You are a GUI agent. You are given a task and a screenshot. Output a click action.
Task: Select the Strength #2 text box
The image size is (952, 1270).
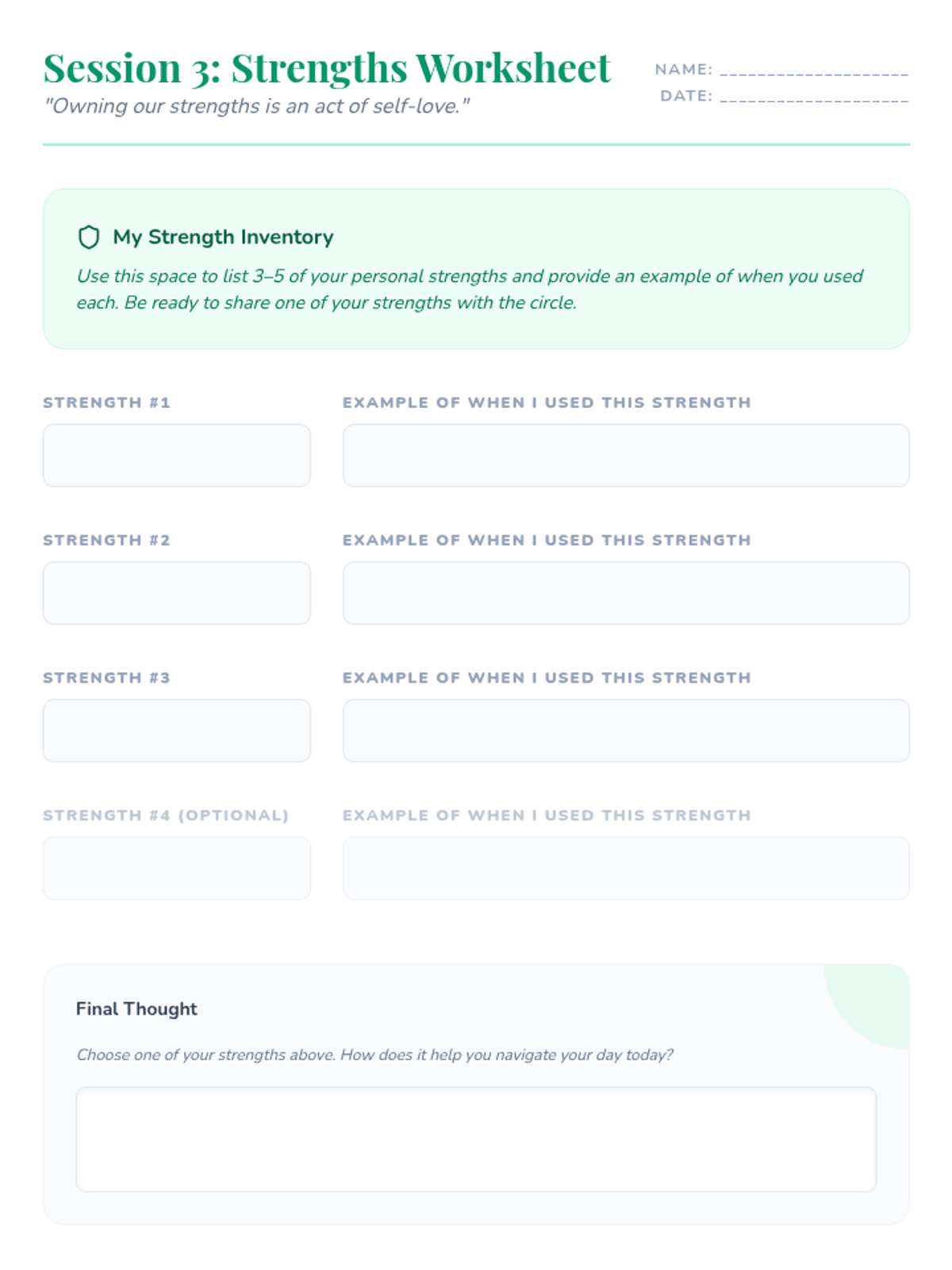176,593
